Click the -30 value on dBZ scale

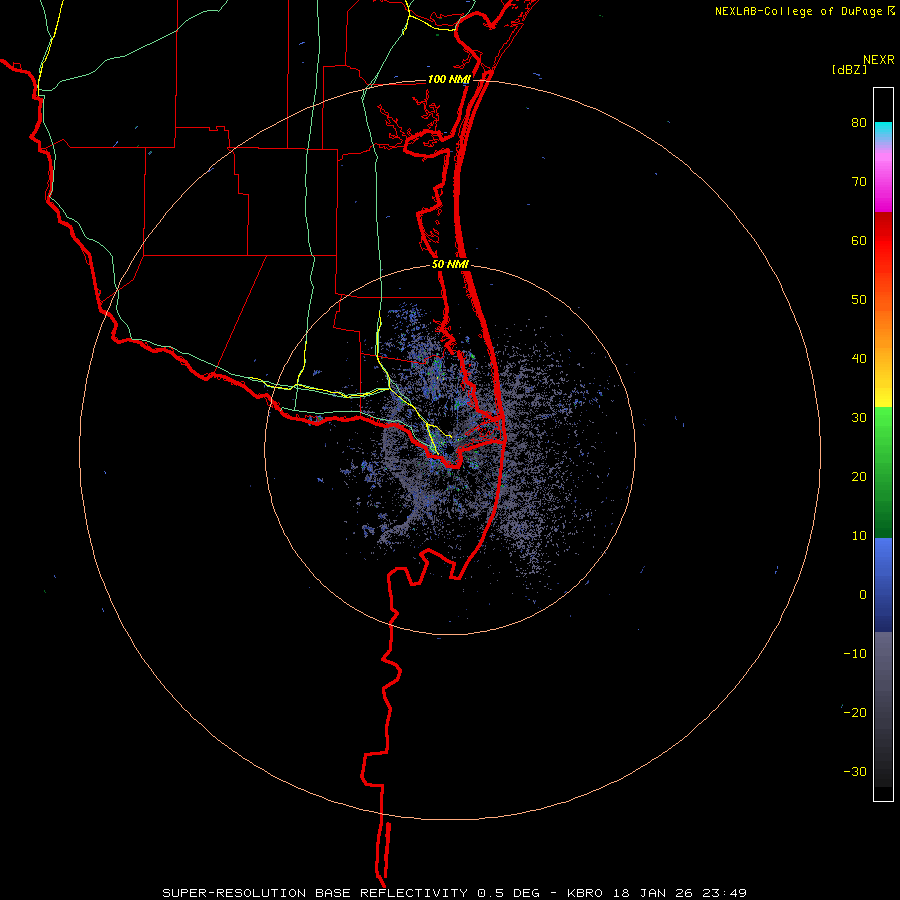[x=855, y=771]
